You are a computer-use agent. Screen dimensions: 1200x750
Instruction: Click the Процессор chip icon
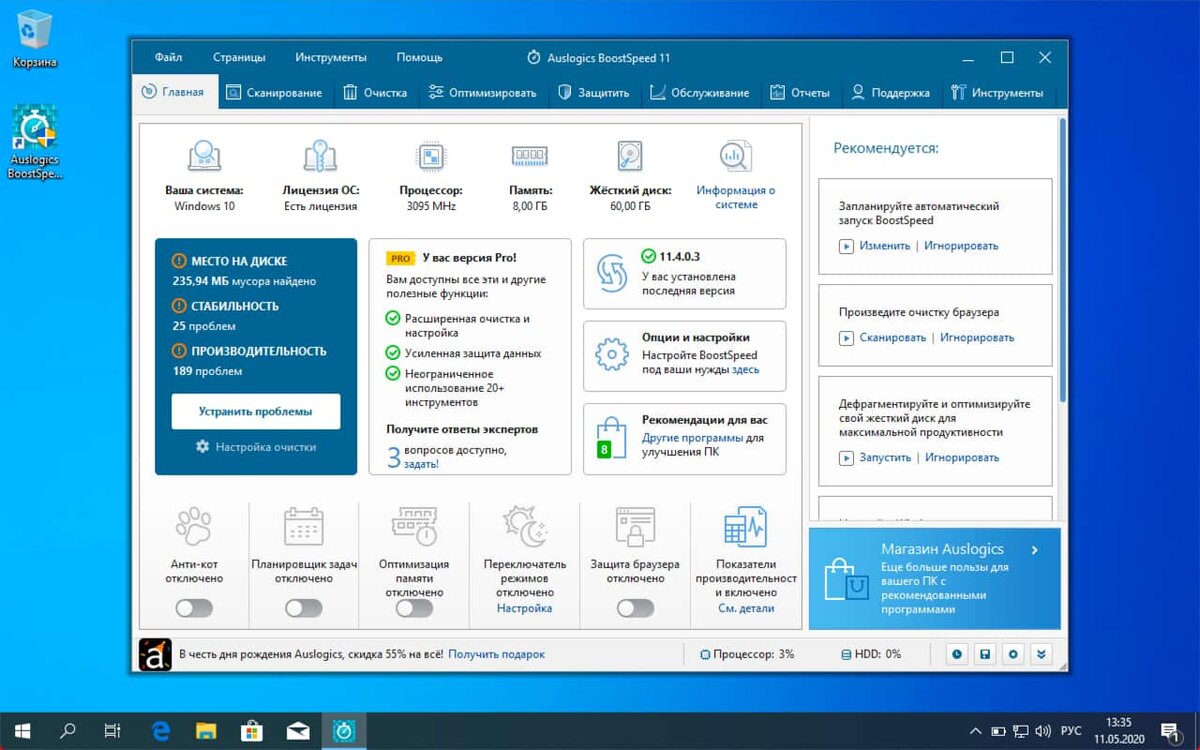click(x=430, y=156)
